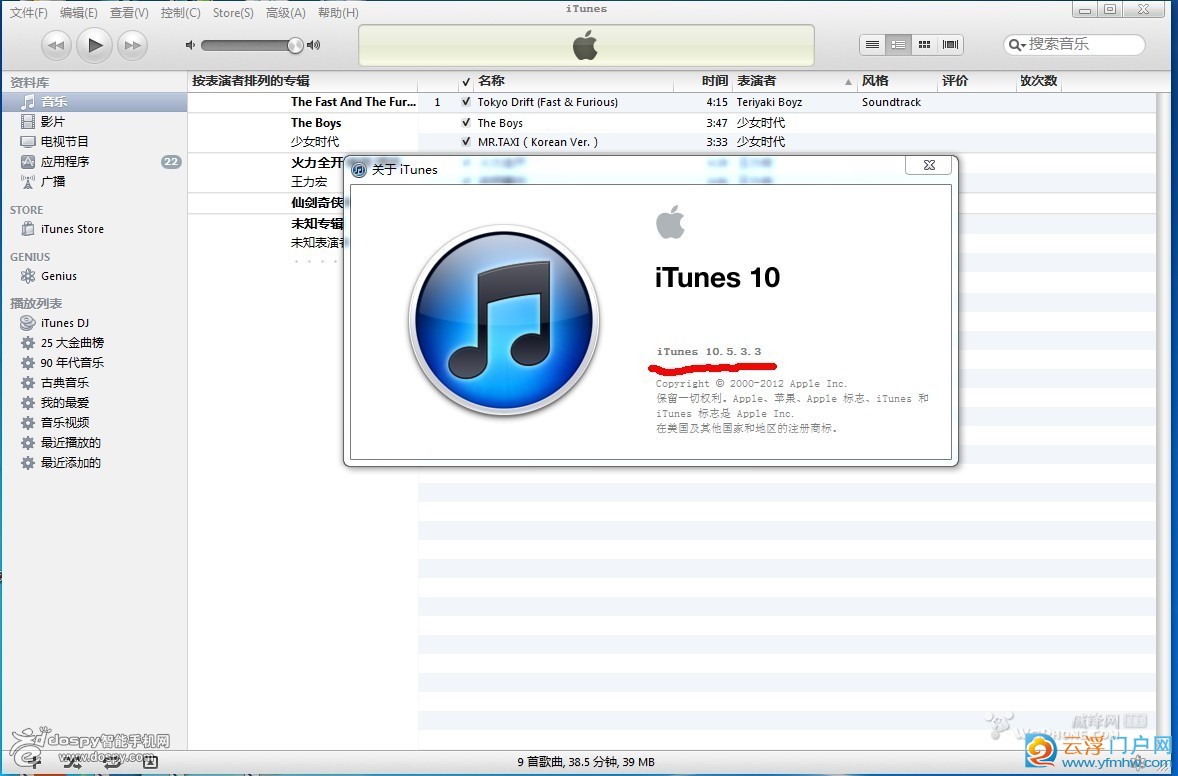Click the volume slider knob
The width and height of the screenshot is (1178, 776).
(x=295, y=45)
